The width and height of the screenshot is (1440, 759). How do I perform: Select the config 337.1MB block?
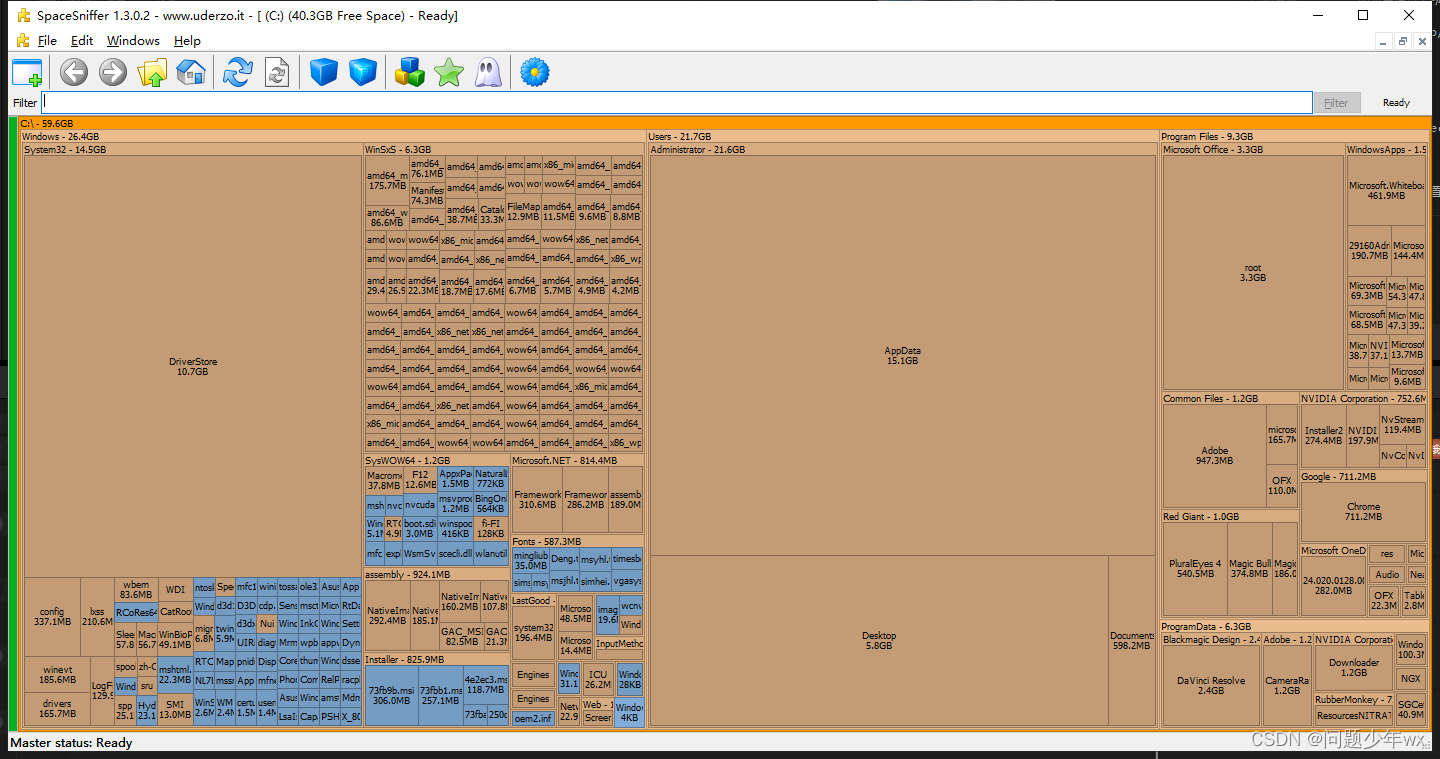pos(52,616)
